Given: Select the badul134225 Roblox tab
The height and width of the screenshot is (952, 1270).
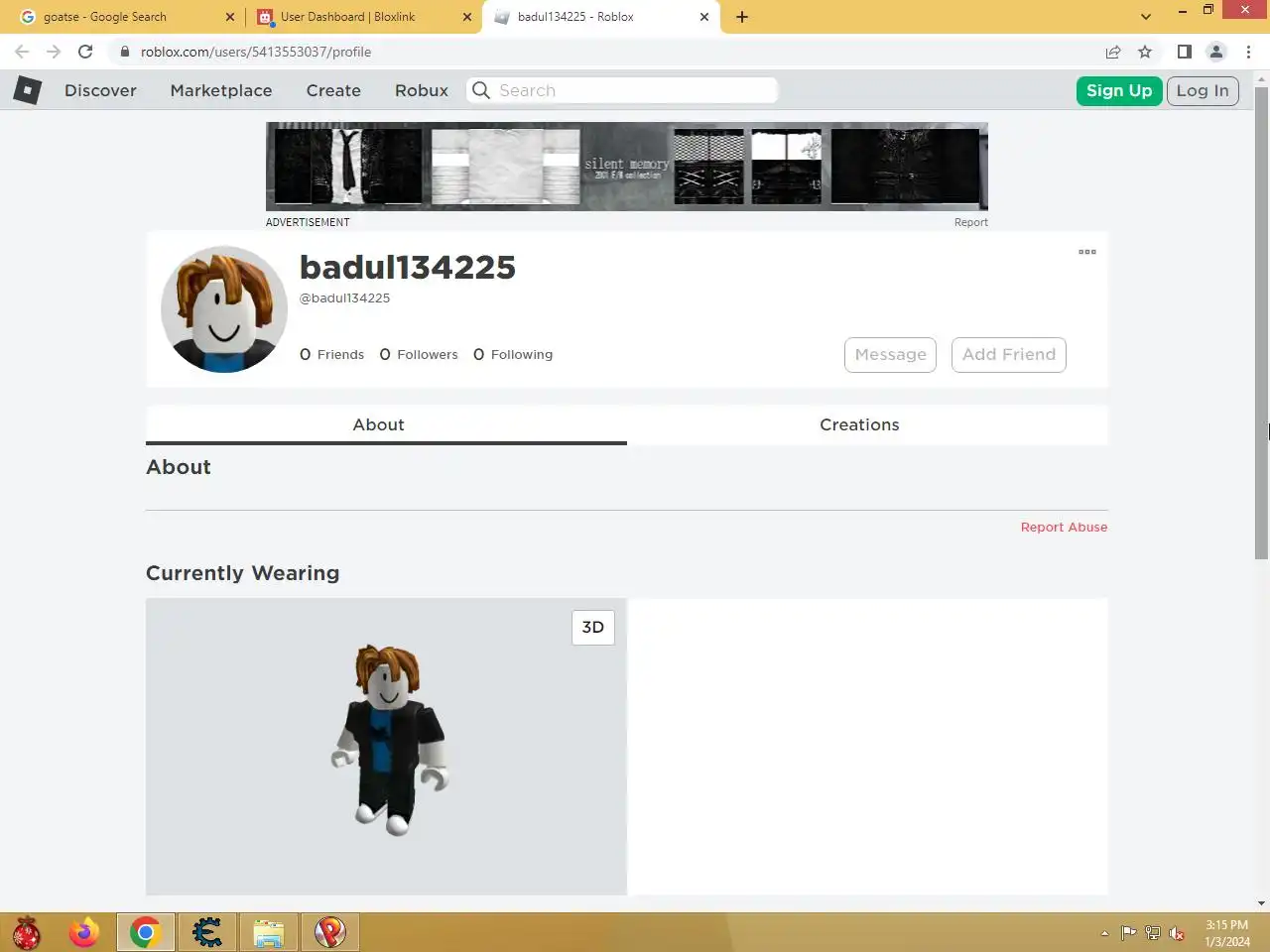Looking at the screenshot, I should tap(601, 17).
